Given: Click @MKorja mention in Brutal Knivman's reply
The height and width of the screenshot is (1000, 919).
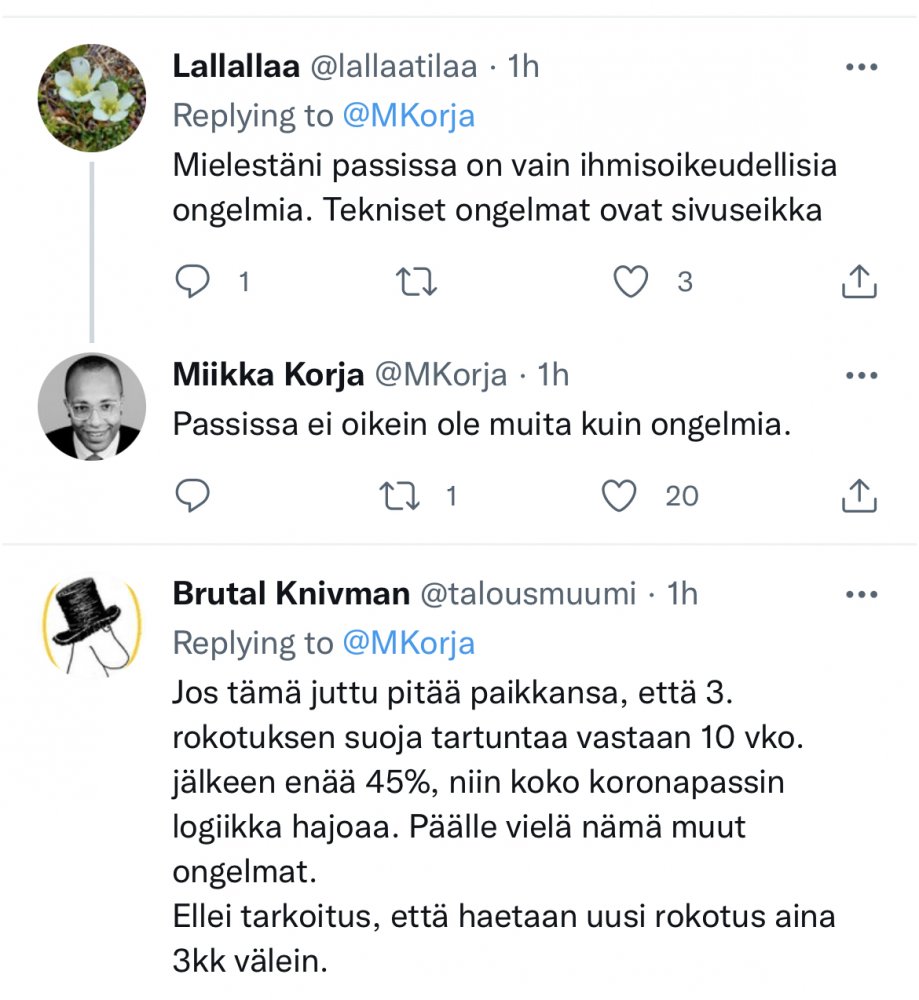Looking at the screenshot, I should [x=408, y=643].
